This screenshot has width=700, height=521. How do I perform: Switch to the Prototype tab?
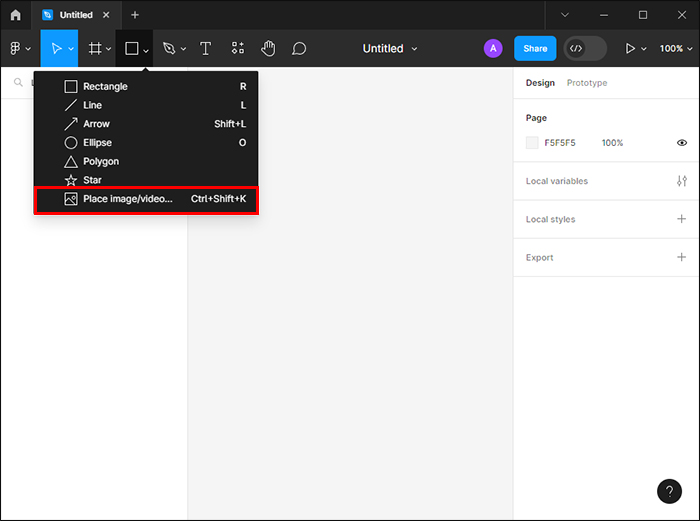tap(587, 83)
